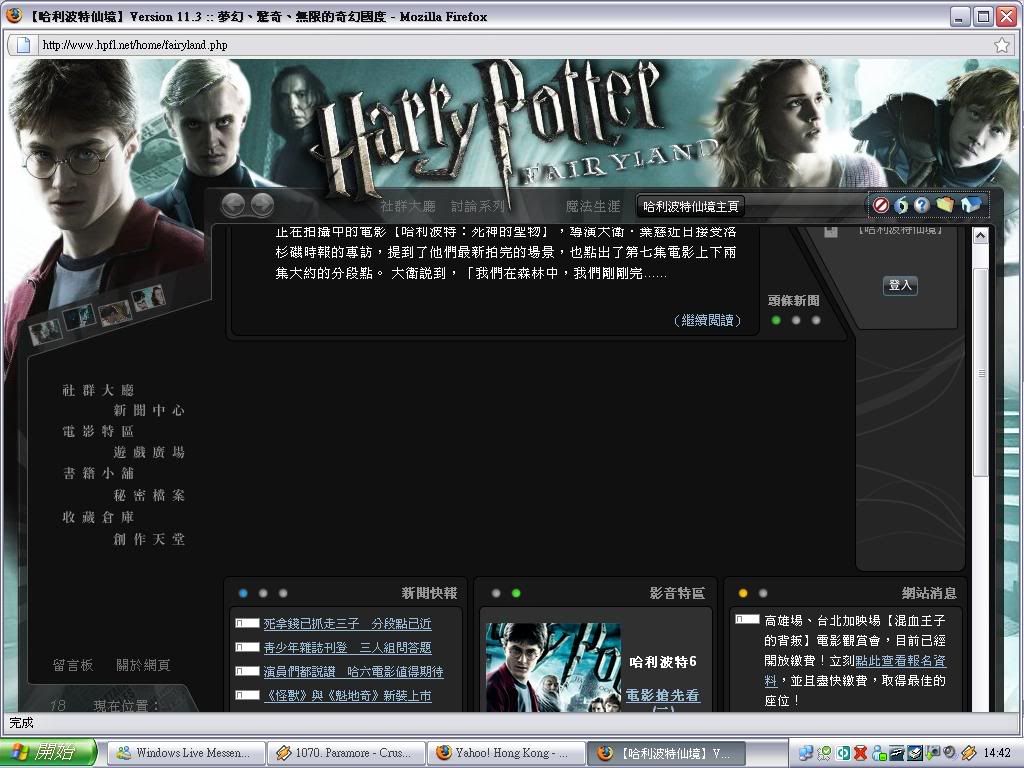Click the 登入 login button

pyautogui.click(x=900, y=285)
